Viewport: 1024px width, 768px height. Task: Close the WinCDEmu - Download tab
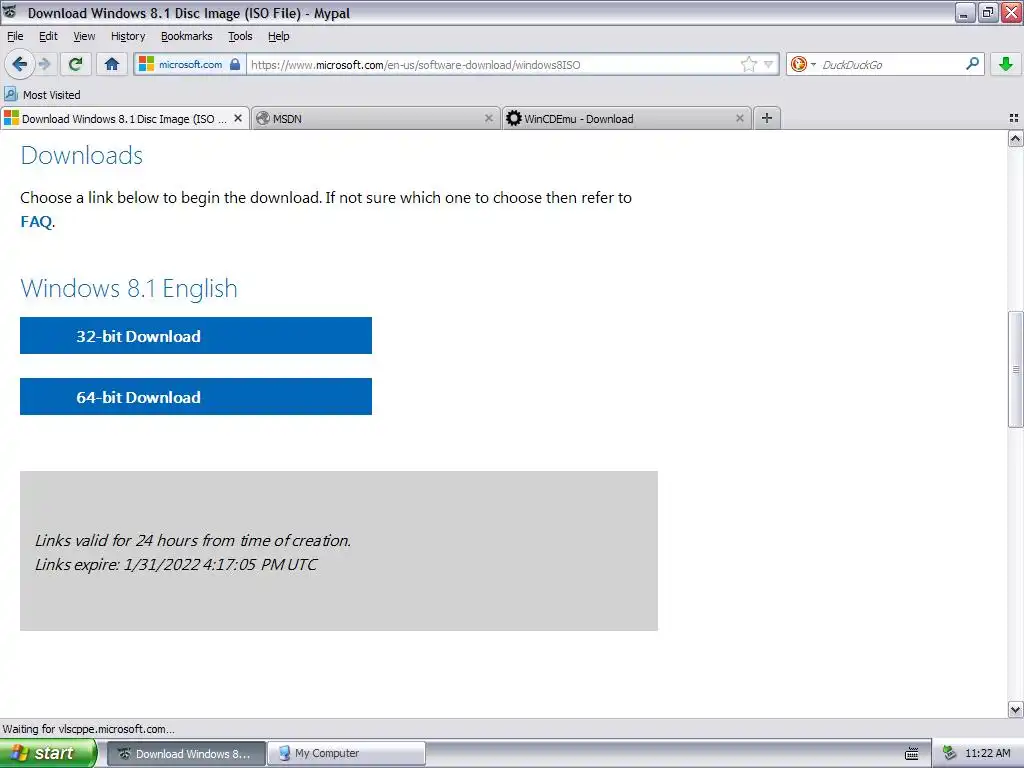tap(739, 118)
